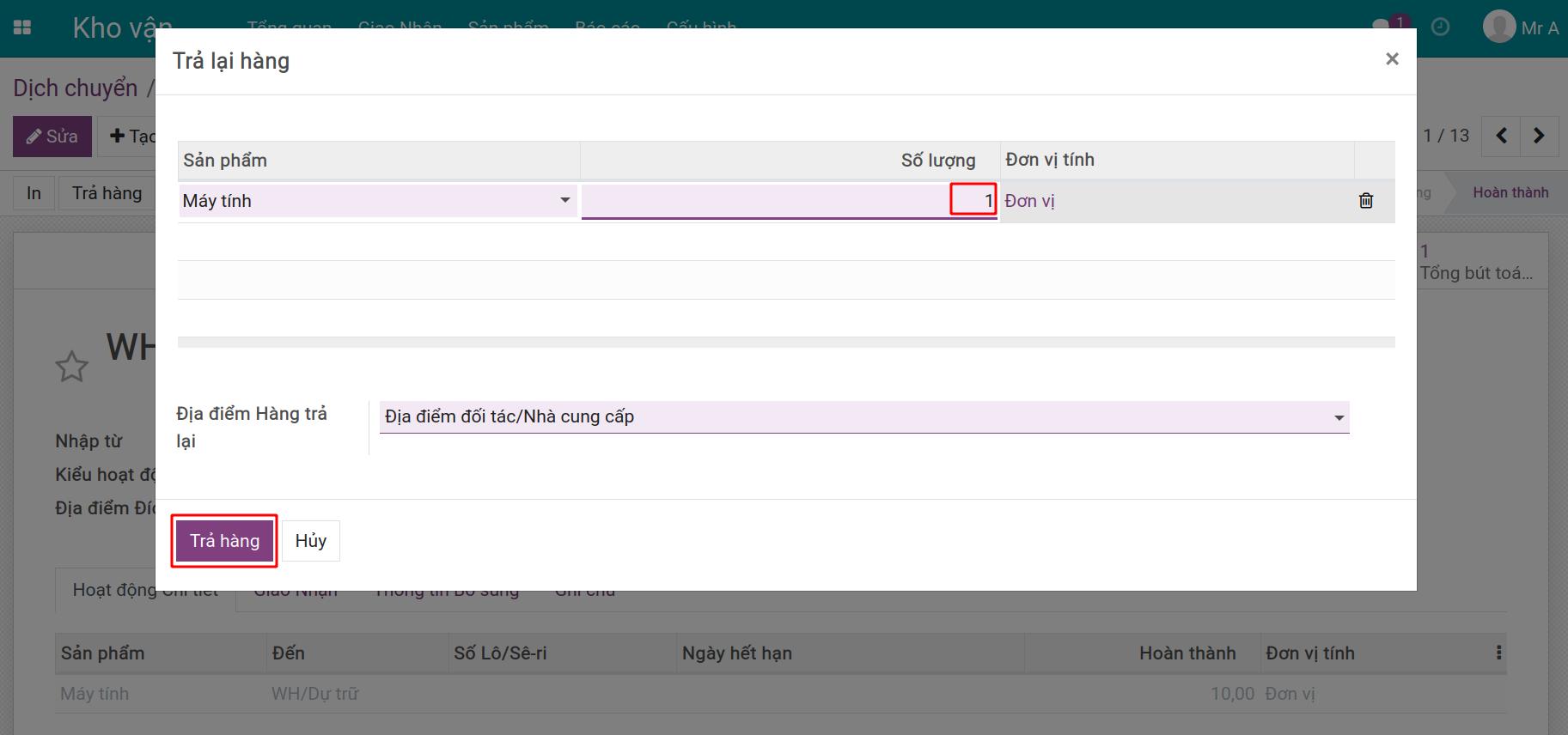Screen dimensions: 1568x735
Task: Open the apps grid menu icon
Action: 22,27
